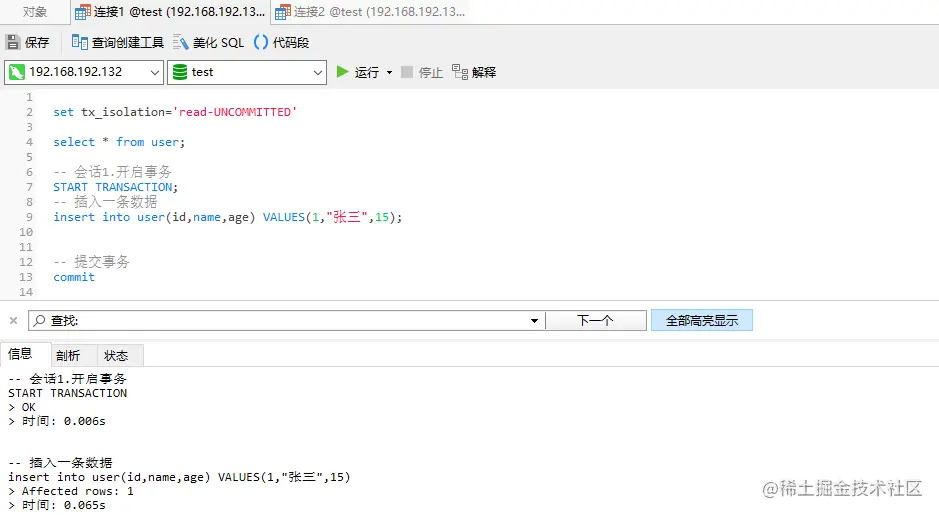Click the Beautify SQL pencil icon
The width and height of the screenshot is (939, 515).
point(181,42)
